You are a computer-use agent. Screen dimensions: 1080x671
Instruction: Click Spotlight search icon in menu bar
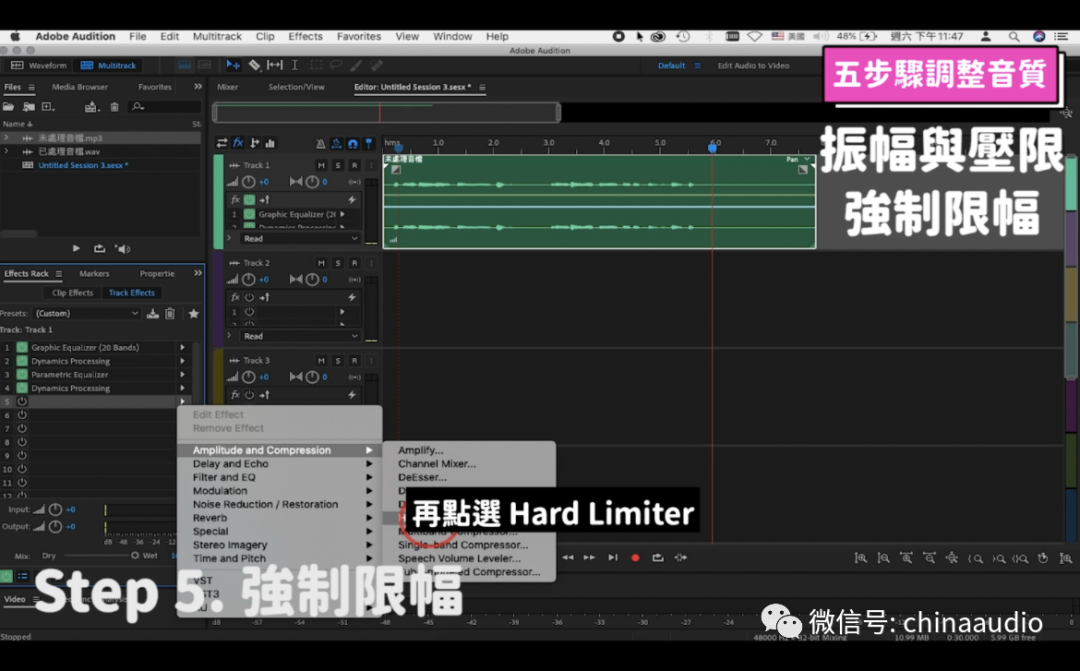point(1014,37)
